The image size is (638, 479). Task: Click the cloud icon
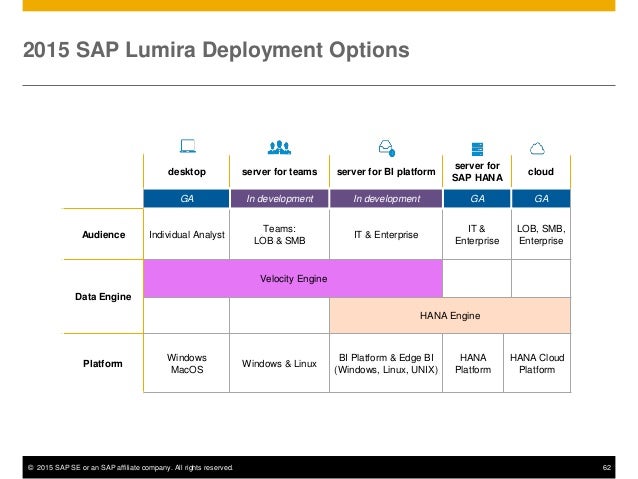tap(537, 149)
